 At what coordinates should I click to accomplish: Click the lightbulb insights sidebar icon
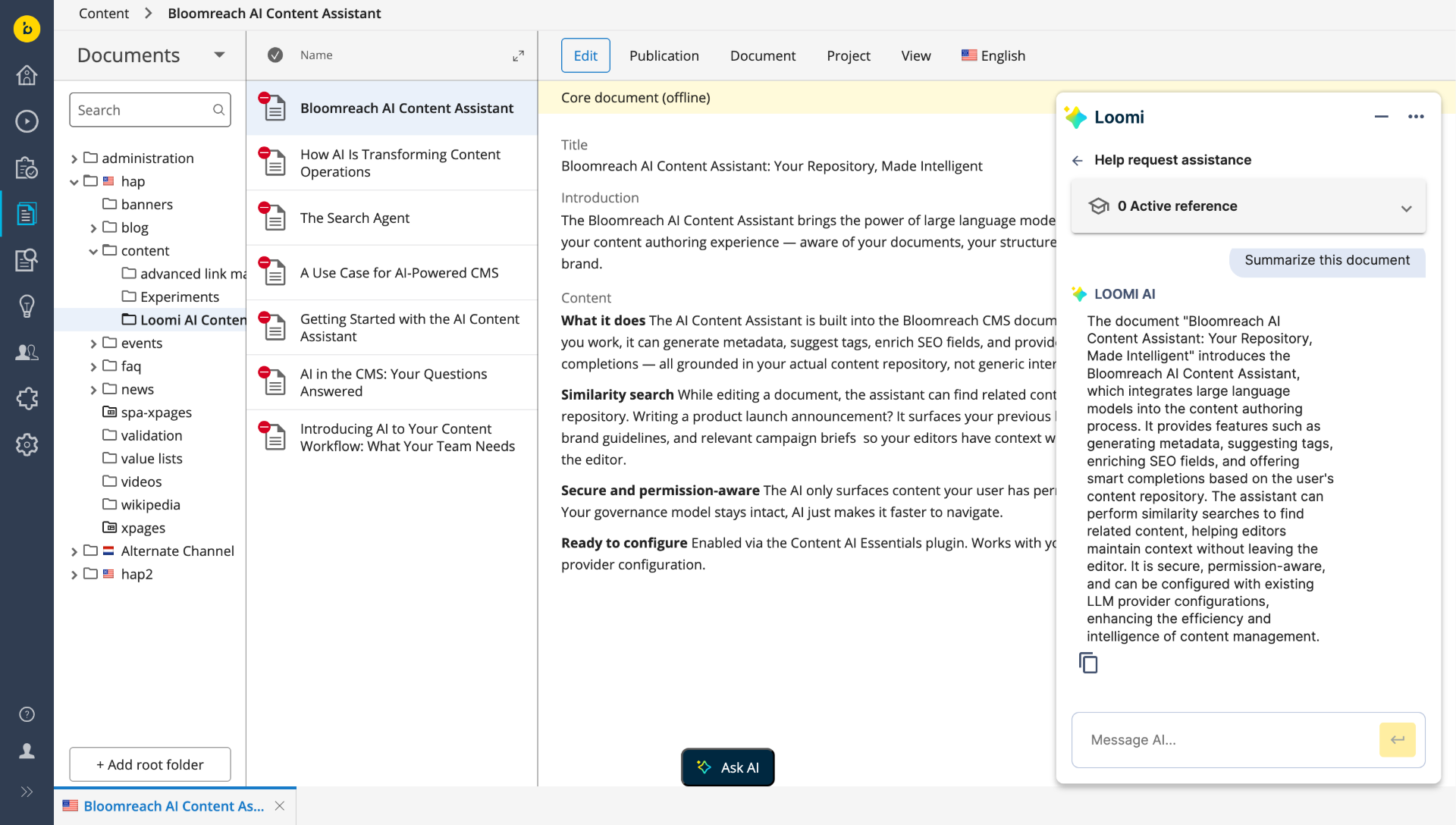pos(27,306)
